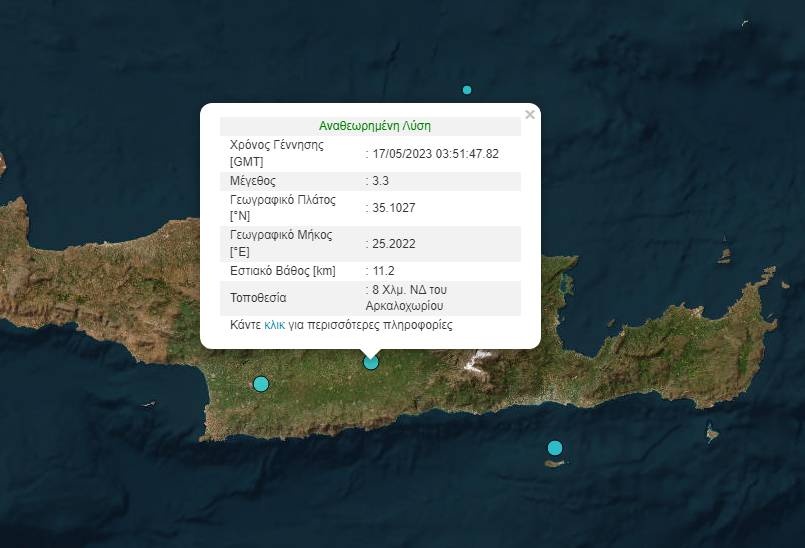Screen dimensions: 805x548
Task: Click the small island off Crete's far southeast
Action: click(x=712, y=434)
